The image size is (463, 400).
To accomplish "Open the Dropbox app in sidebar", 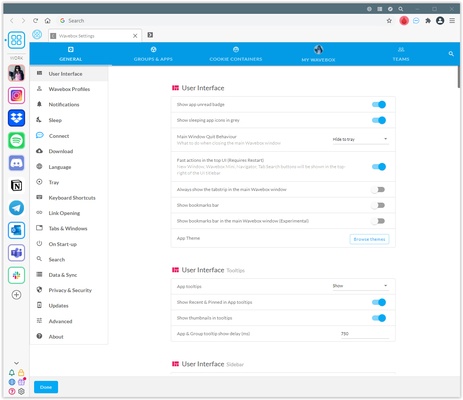I will (x=16, y=118).
